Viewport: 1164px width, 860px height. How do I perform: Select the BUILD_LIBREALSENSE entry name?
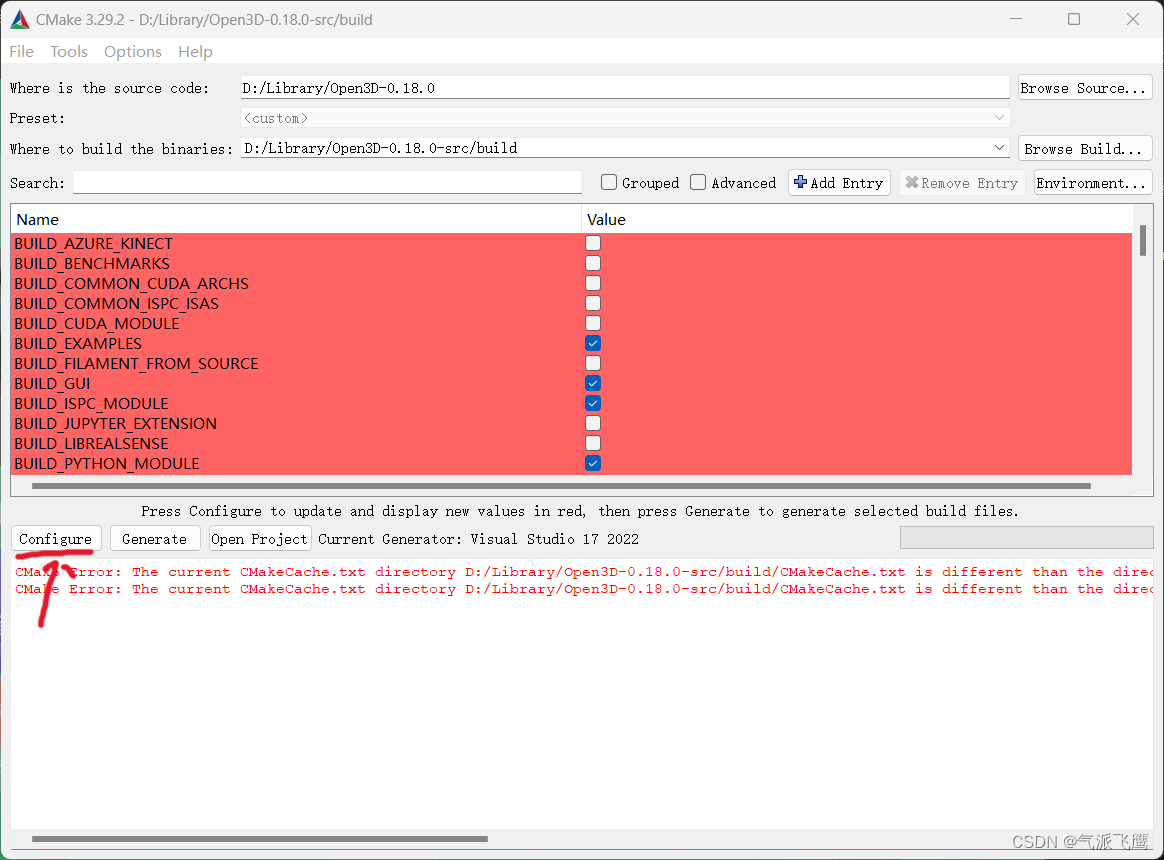tap(91, 444)
